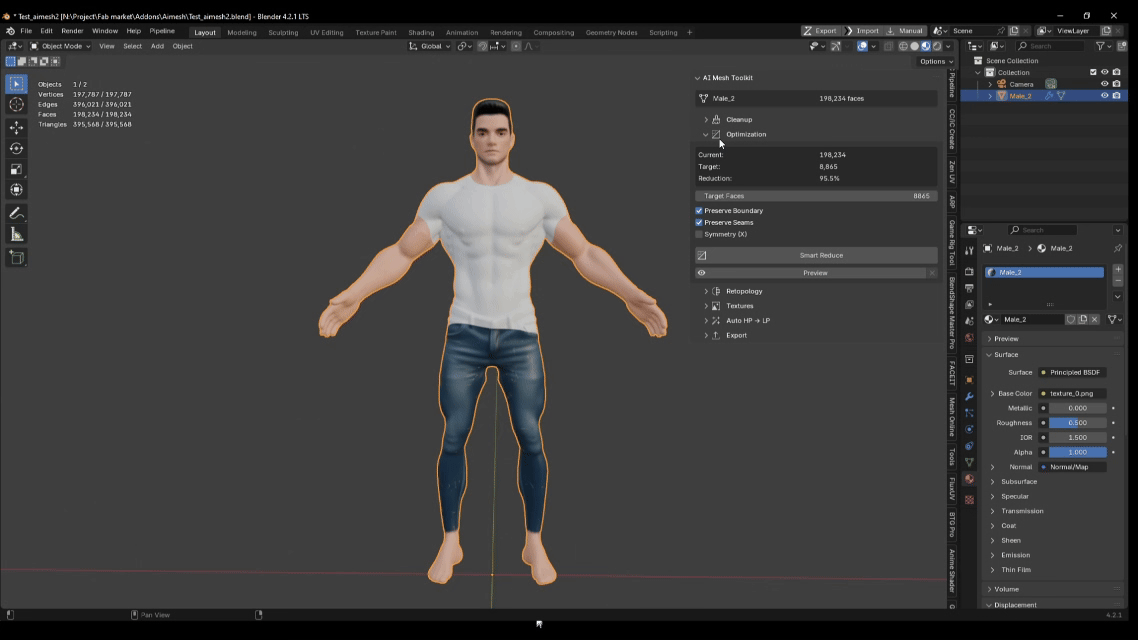
Task: Open the Tool properties tab icon
Action: click(969, 250)
